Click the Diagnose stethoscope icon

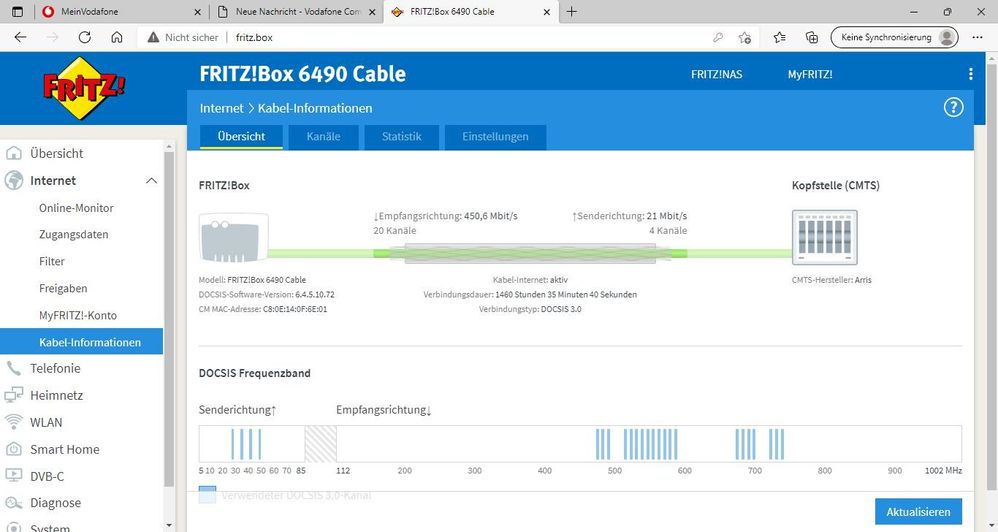click(13, 503)
